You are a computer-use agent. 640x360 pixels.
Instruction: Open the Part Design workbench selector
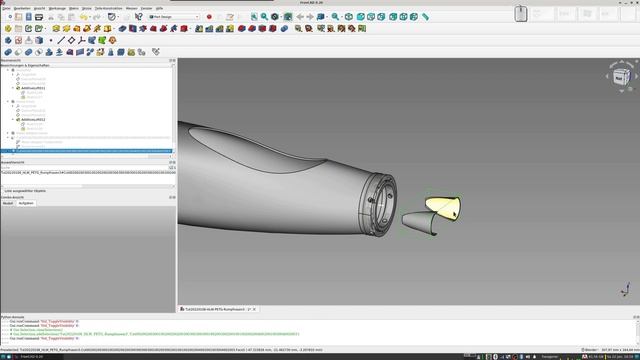174,17
